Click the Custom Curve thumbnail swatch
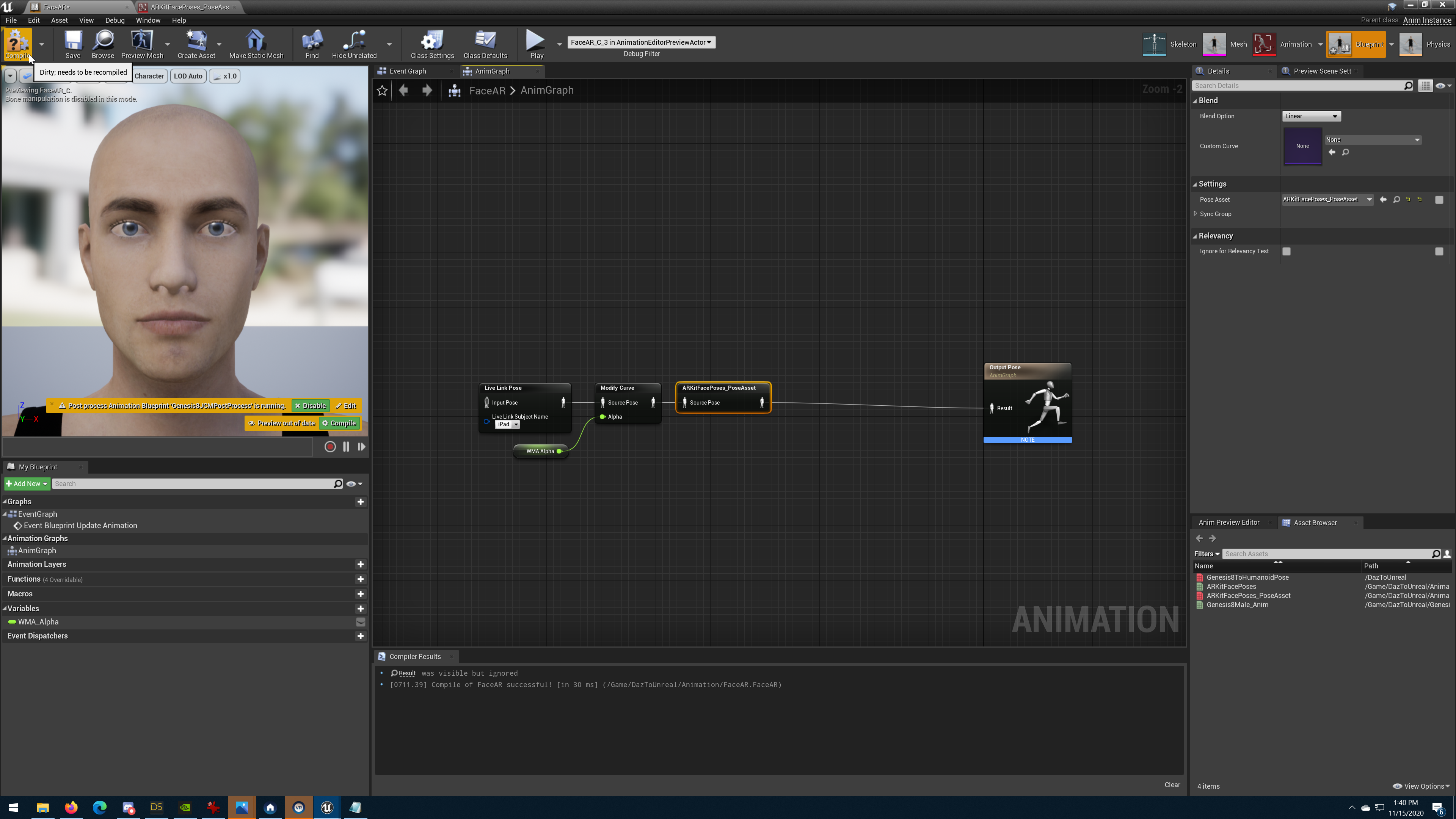This screenshot has width=1456, height=819. point(1302,146)
